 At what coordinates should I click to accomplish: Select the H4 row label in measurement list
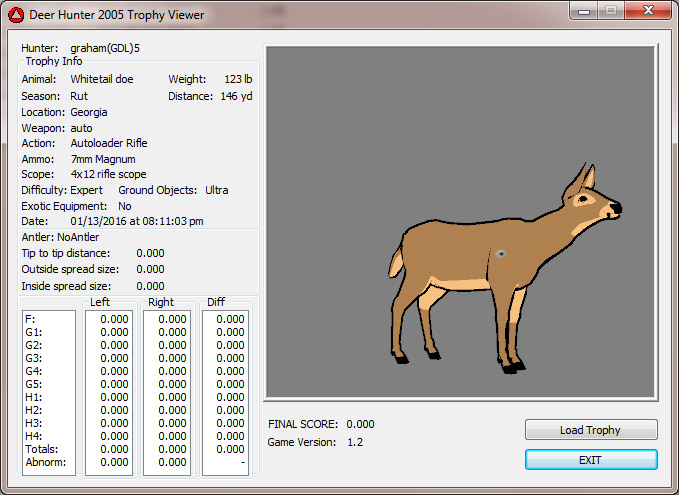(32, 436)
